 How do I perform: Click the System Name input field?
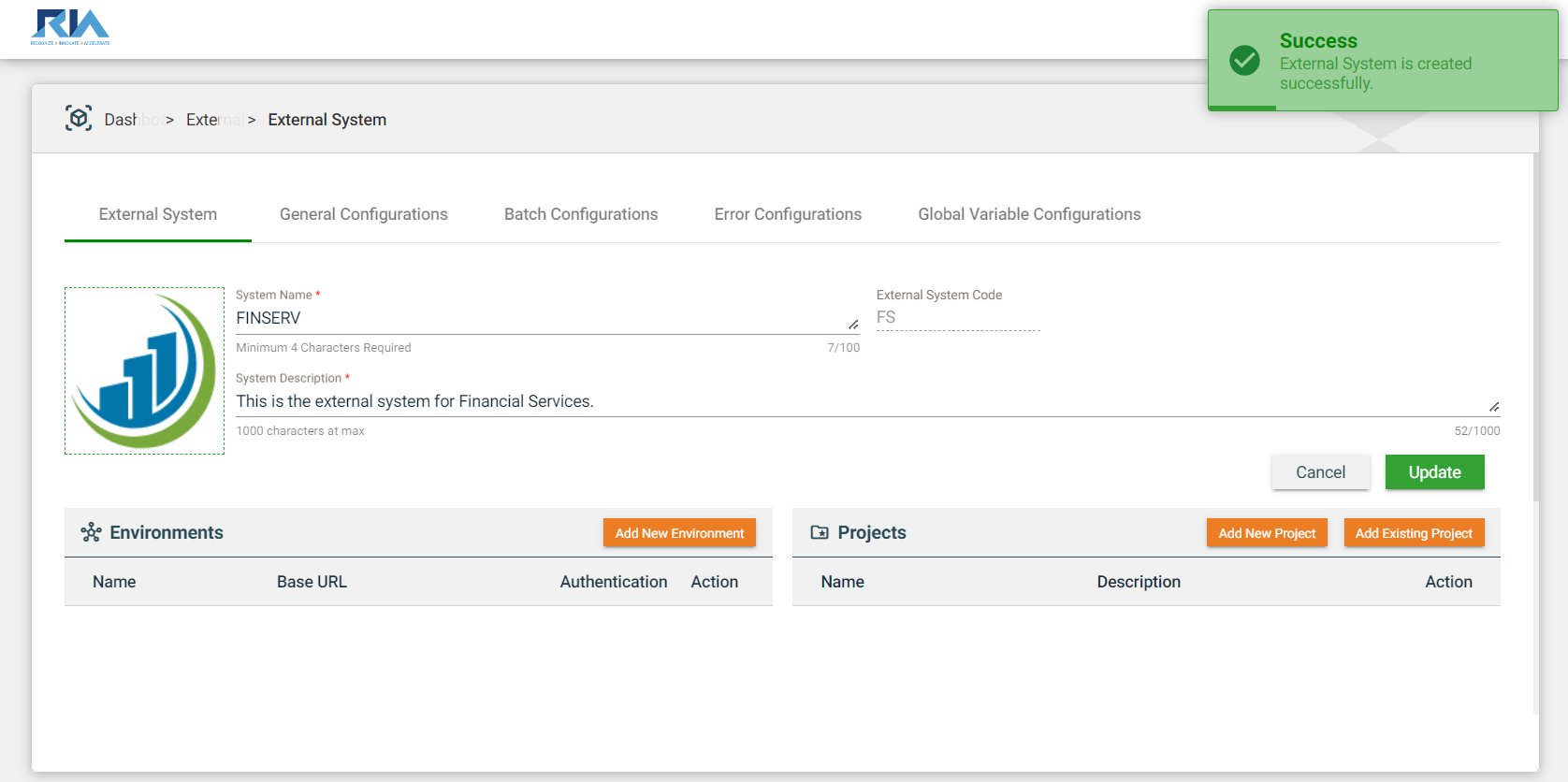pyautogui.click(x=538, y=318)
